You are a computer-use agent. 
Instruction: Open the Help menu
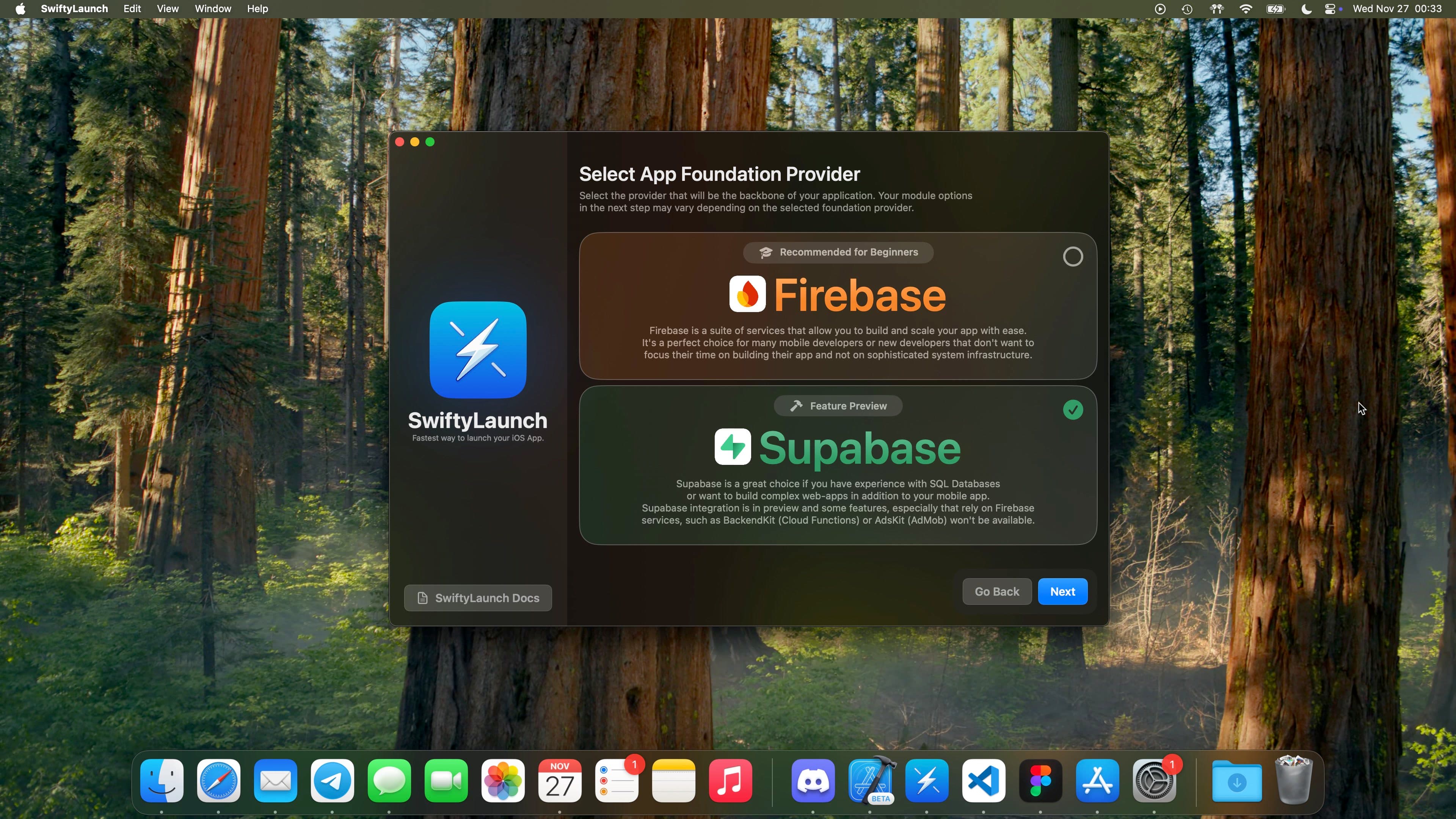[257, 8]
